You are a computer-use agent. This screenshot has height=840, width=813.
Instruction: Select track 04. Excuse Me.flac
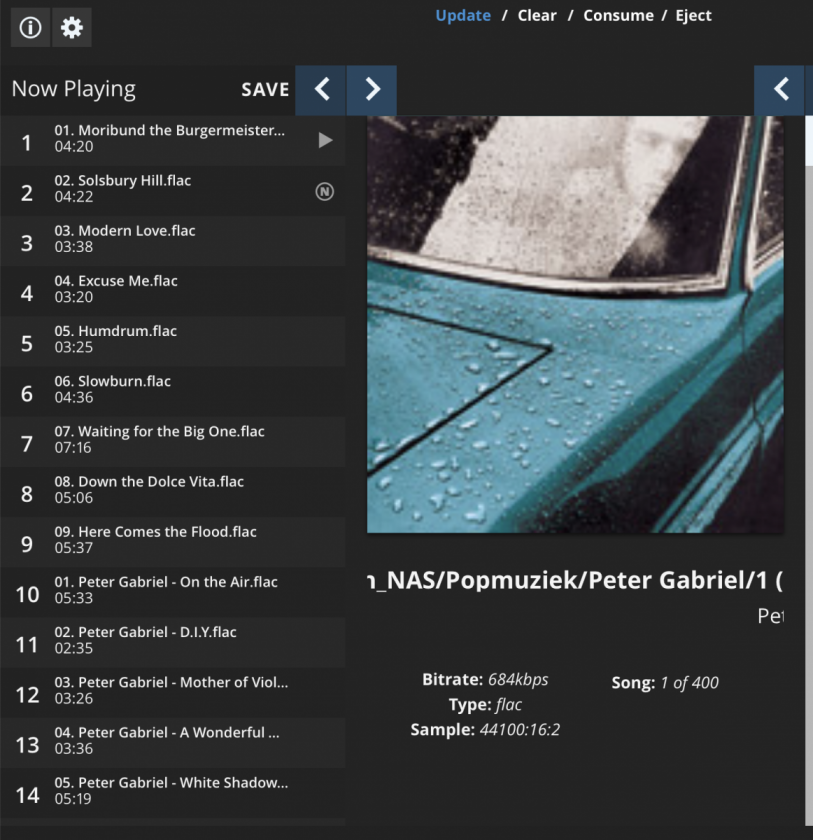[x=172, y=291]
